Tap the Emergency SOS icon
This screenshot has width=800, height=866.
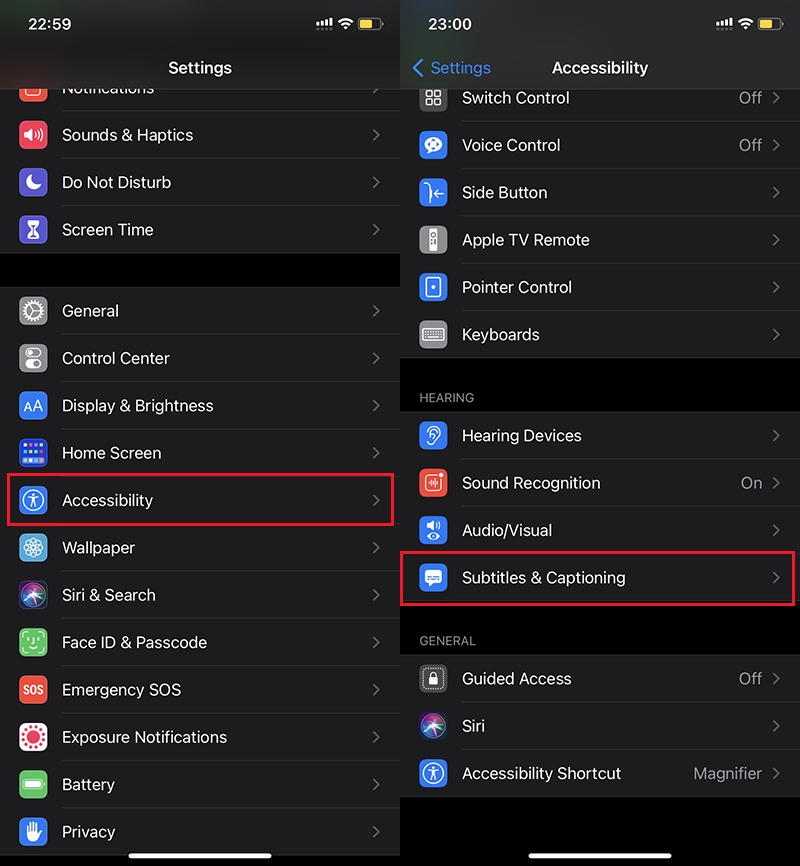[x=33, y=690]
